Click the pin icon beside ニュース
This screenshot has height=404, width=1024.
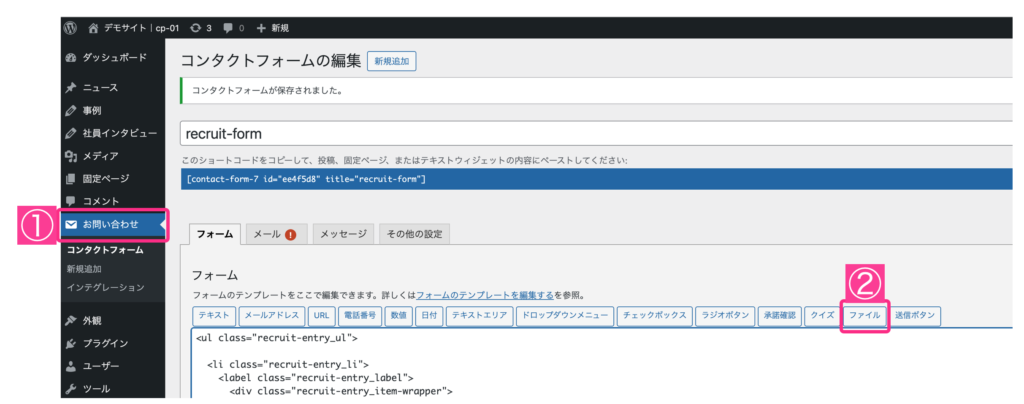point(71,87)
